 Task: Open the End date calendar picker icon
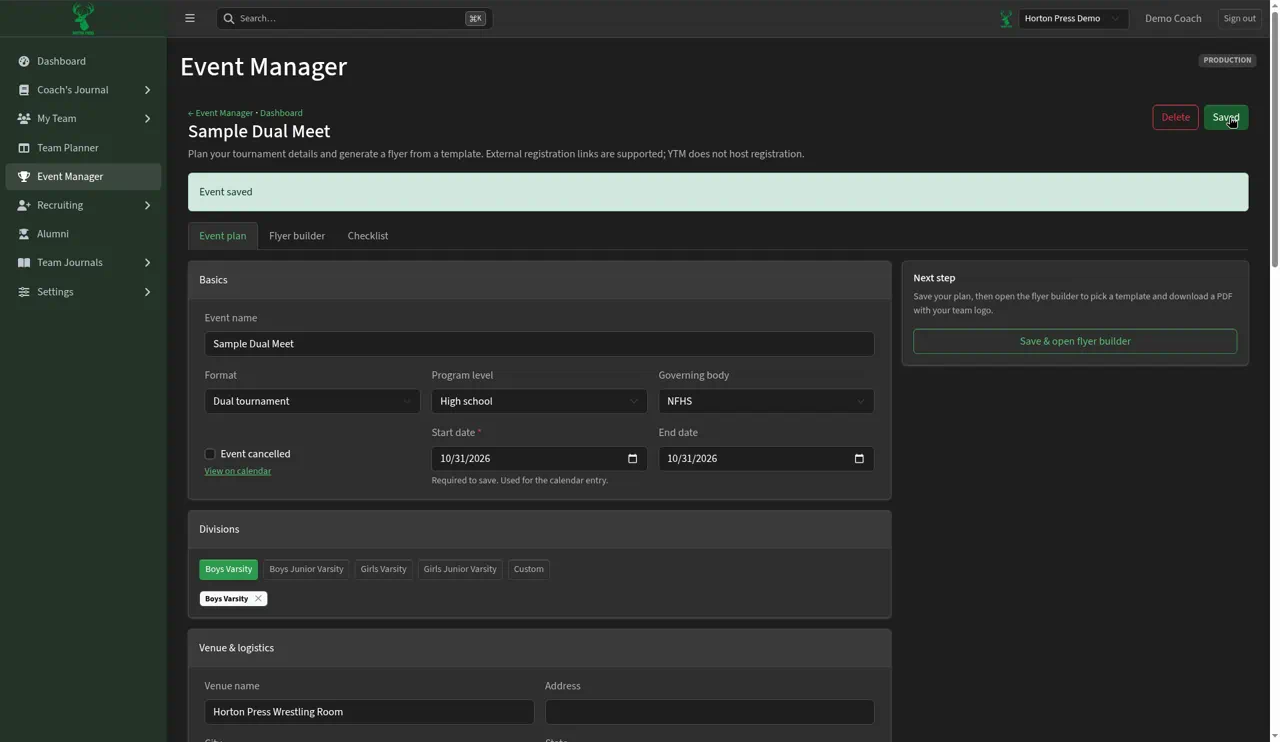click(x=859, y=459)
